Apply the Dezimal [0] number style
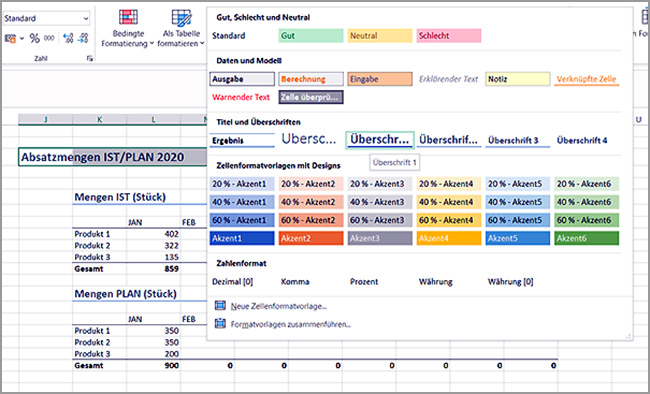650x394 pixels. pyautogui.click(x=242, y=282)
